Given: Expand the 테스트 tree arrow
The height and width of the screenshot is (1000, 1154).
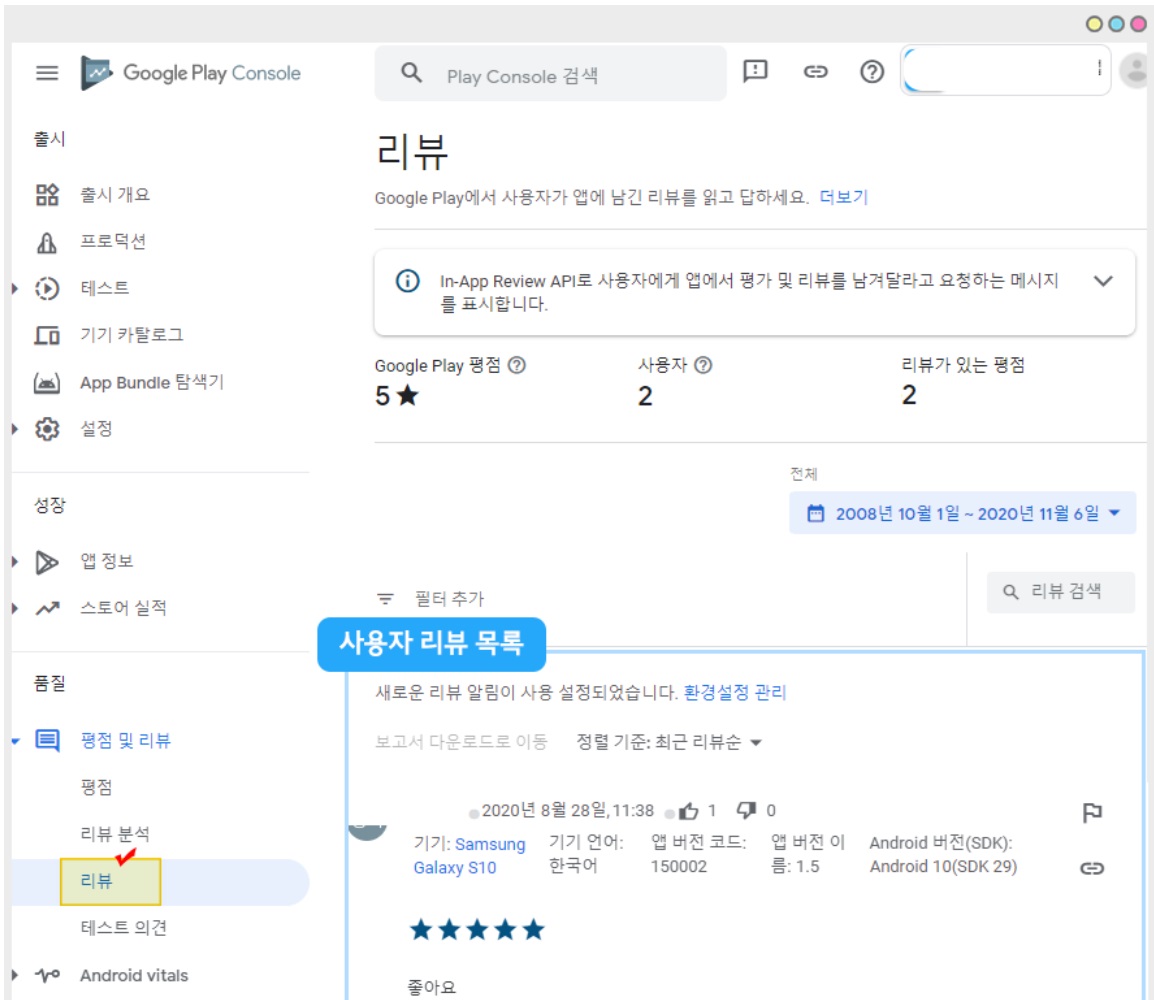Looking at the screenshot, I should [x=15, y=288].
